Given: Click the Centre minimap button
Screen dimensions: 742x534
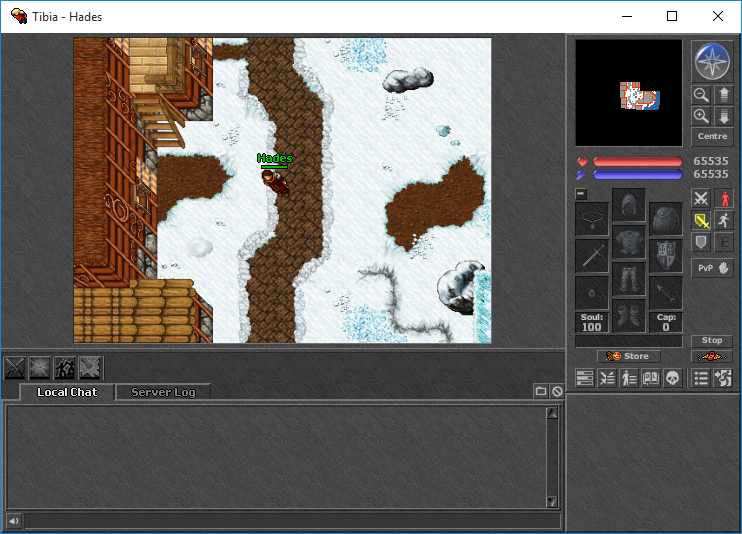Looking at the screenshot, I should pyautogui.click(x=712, y=136).
